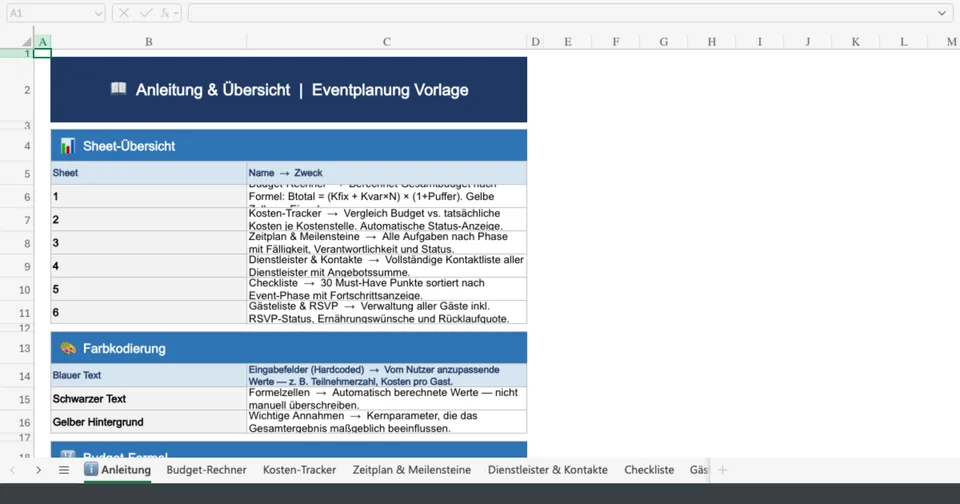Viewport: 960px width, 504px height.
Task: Add a new sheet with plus button
Action: [x=722, y=470]
